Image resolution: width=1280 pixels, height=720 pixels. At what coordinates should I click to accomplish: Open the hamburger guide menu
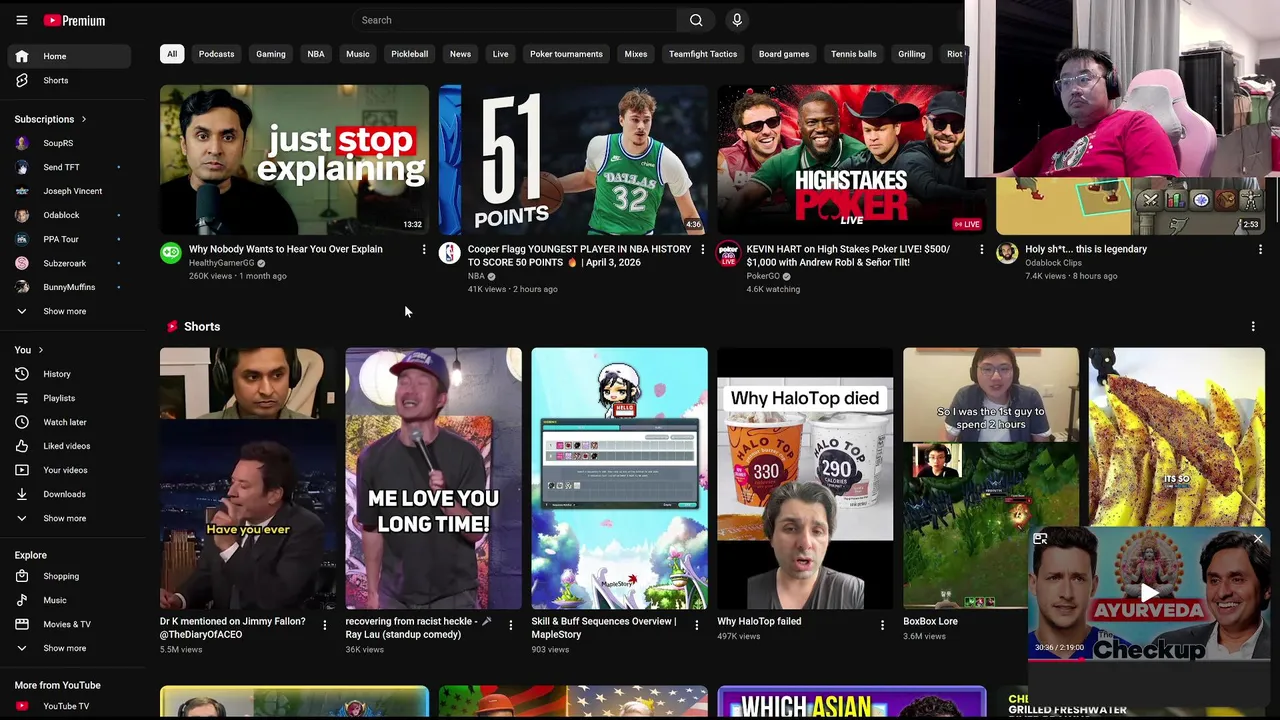click(21, 20)
